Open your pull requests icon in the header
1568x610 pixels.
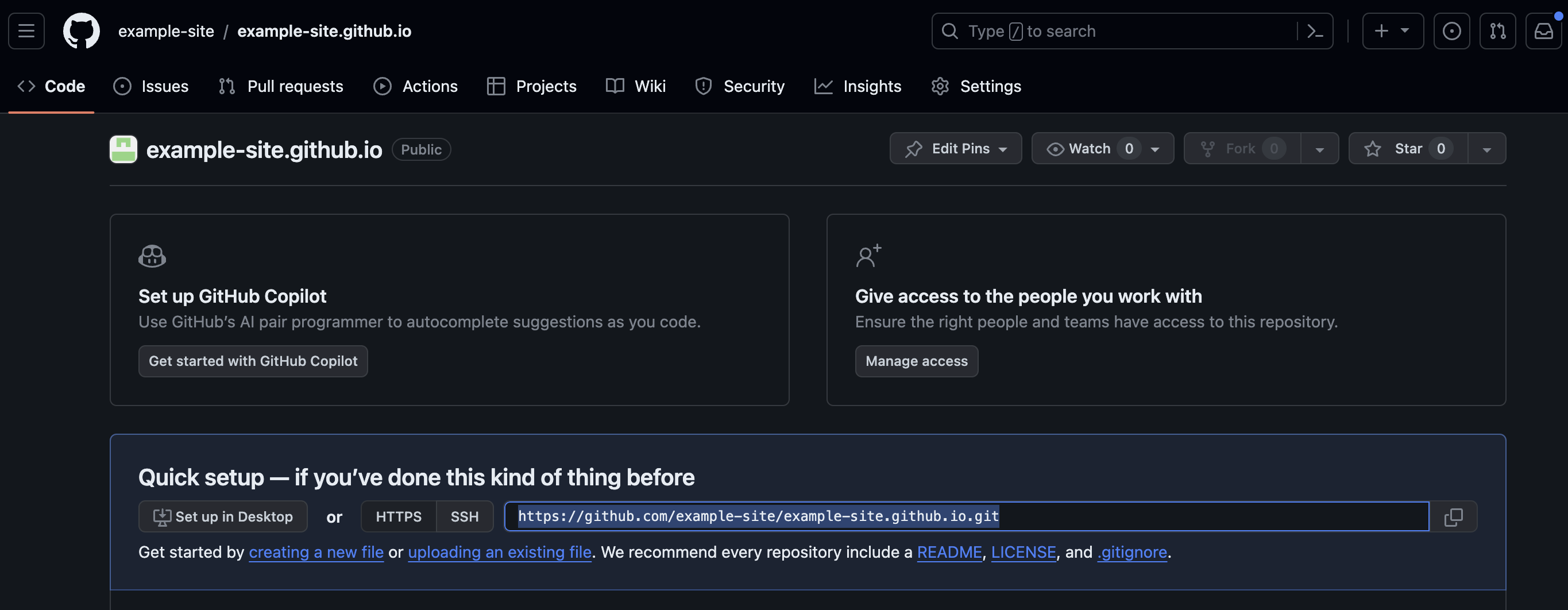(1498, 31)
